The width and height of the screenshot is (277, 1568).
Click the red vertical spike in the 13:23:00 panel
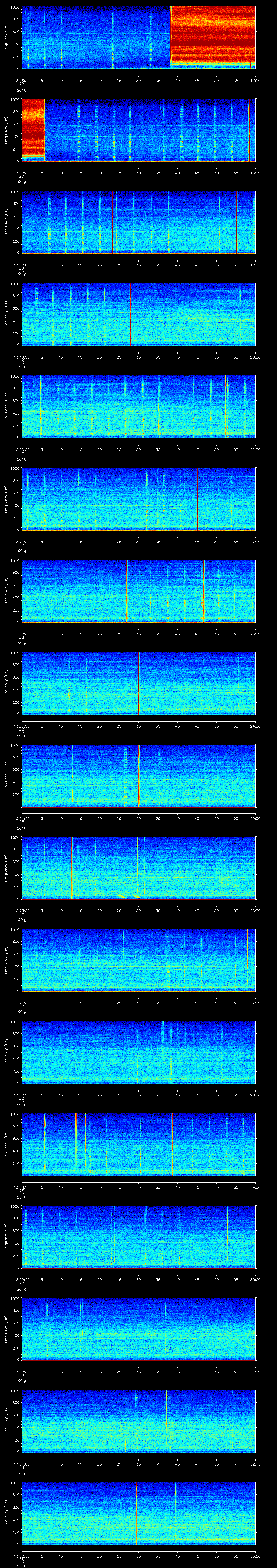[x=139, y=683]
